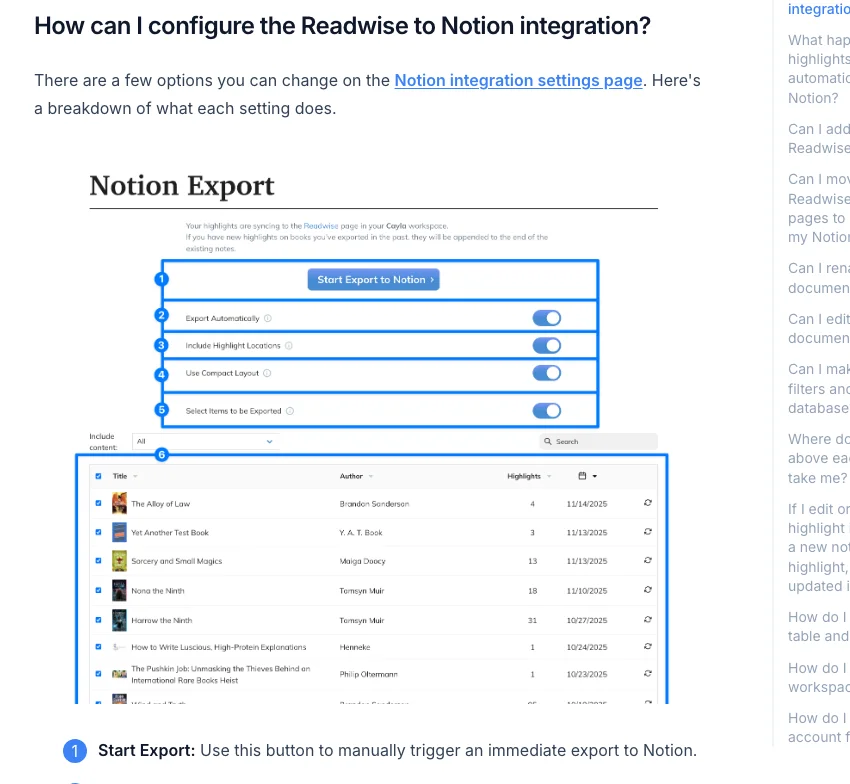850x784 pixels.
Task: Uncheck The Alloy of Law checkbox
Action: pyautogui.click(x=98, y=503)
